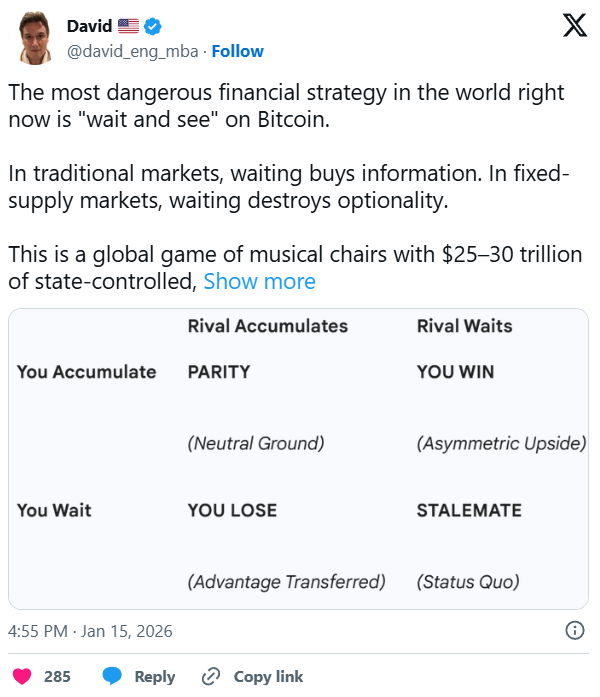Open the Accumulate vs Wait matrix image

click(x=298, y=459)
